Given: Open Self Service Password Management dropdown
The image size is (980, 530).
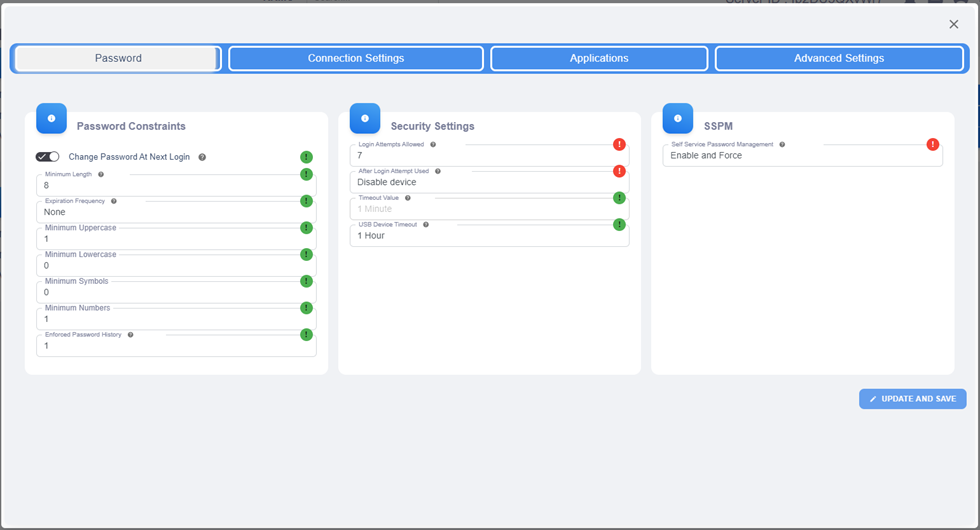Looking at the screenshot, I should pyautogui.click(x=801, y=156).
